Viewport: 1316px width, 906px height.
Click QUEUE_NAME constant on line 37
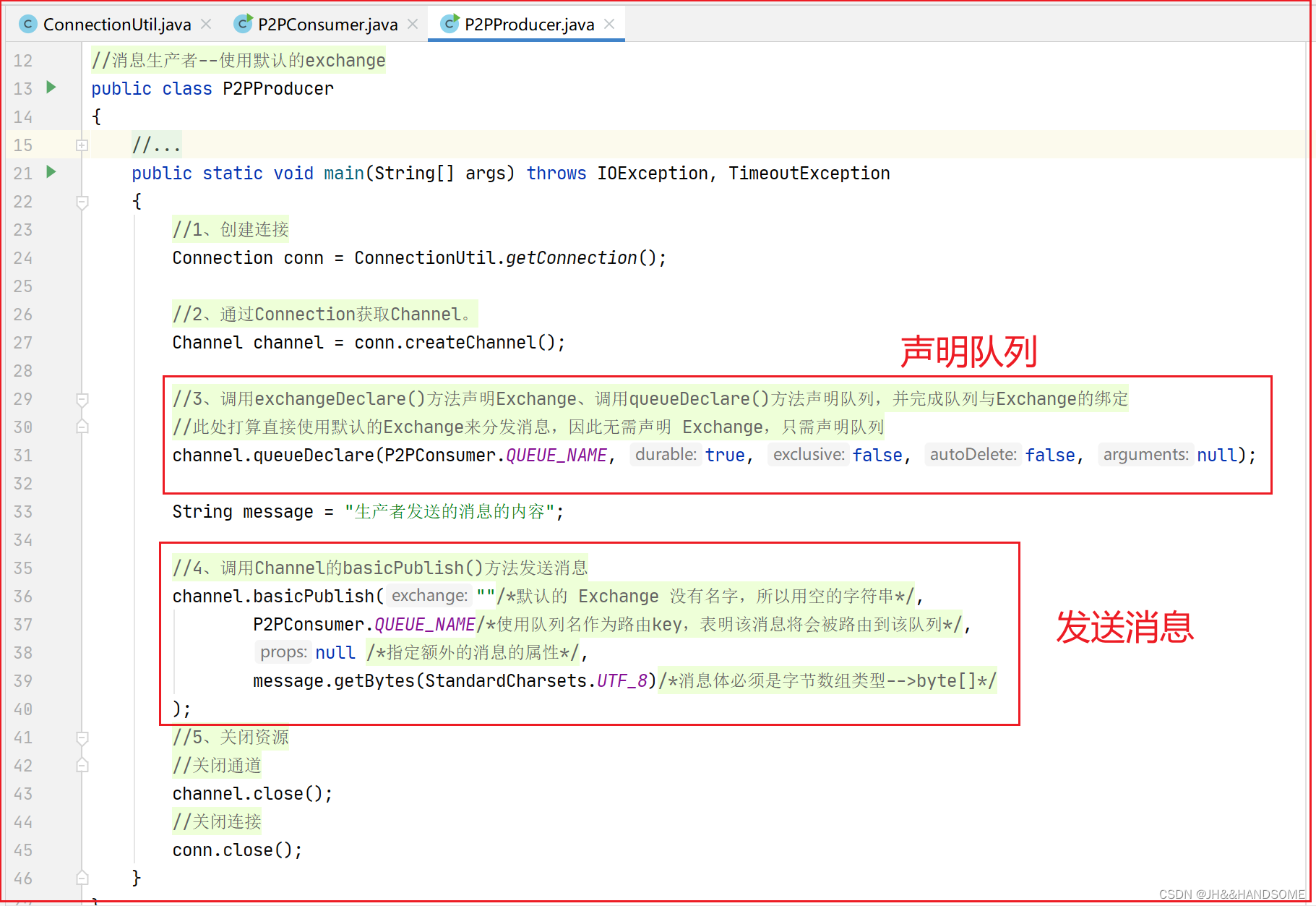tap(424, 625)
